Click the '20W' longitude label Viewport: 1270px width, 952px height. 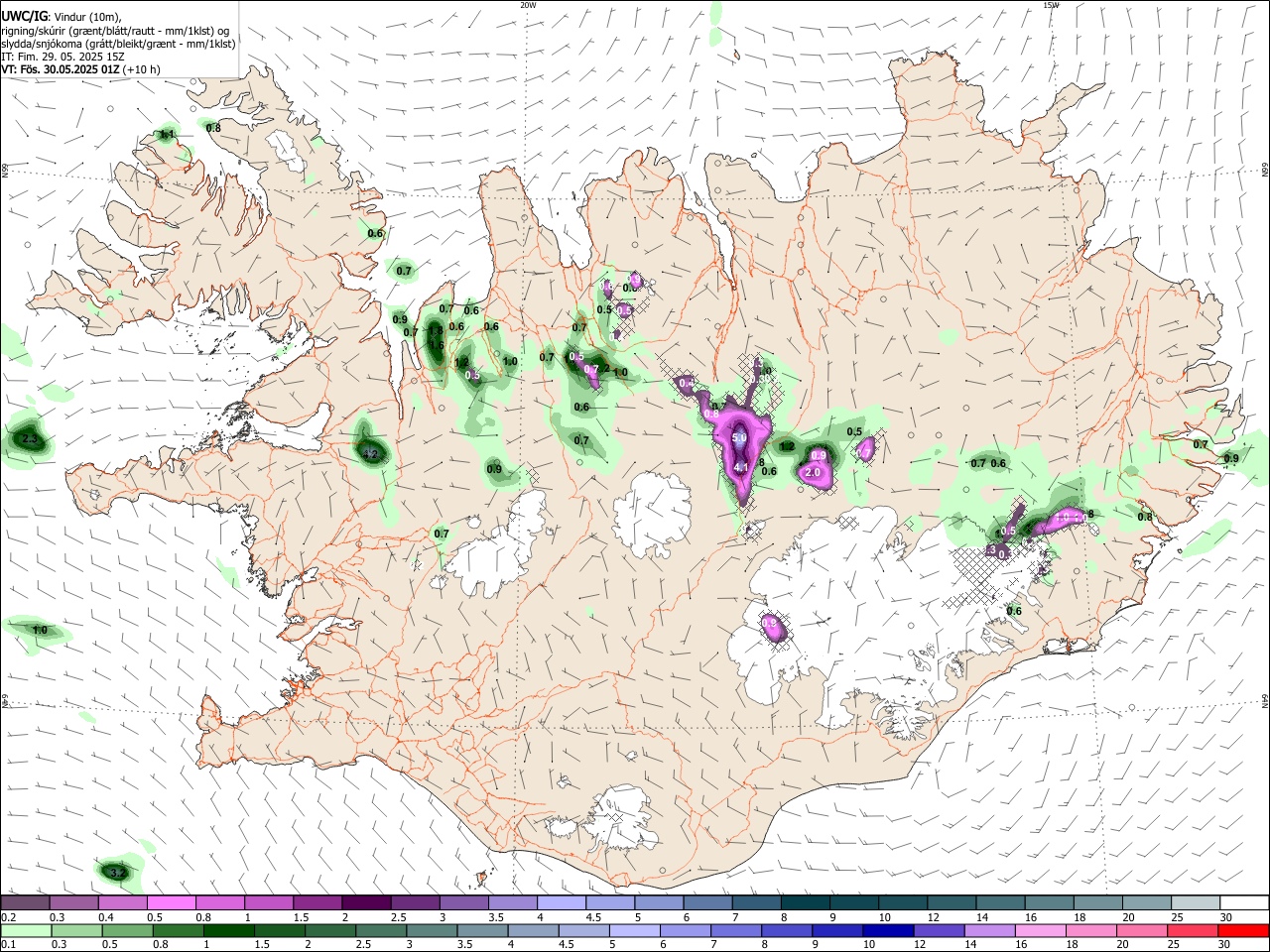click(529, 5)
